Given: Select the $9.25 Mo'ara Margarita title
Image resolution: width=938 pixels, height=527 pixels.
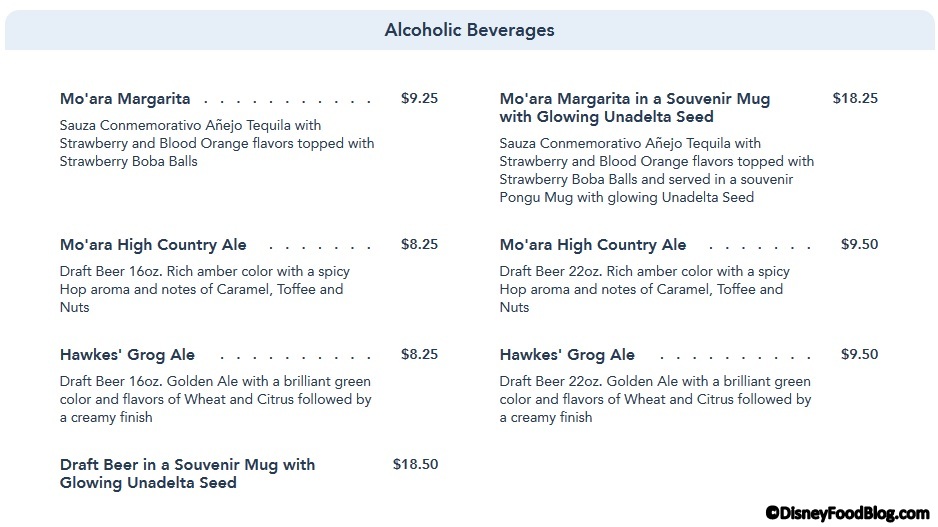Looking at the screenshot, I should [125, 99].
